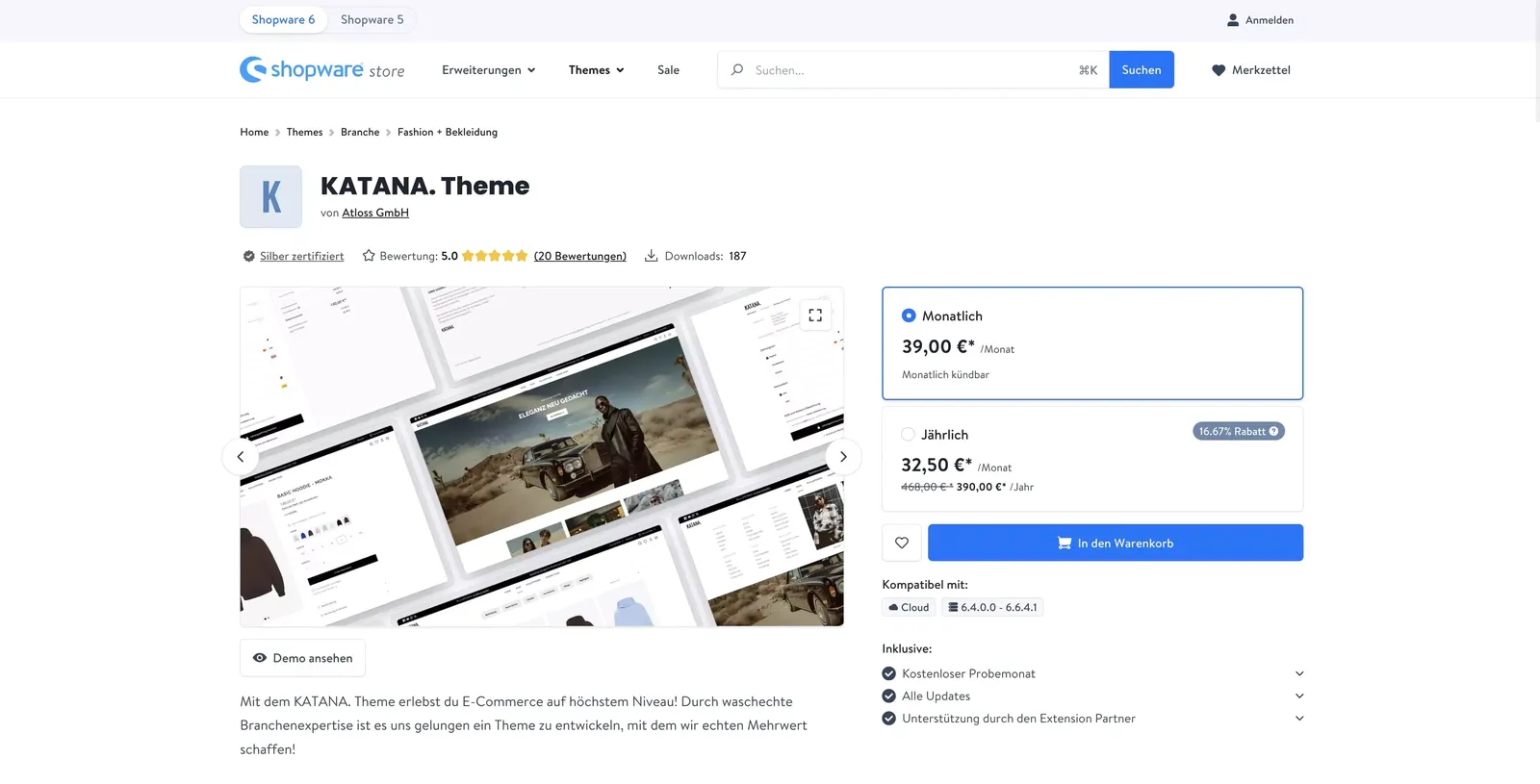
Task: Click the 39,00 €* monthly price
Action: (938, 346)
